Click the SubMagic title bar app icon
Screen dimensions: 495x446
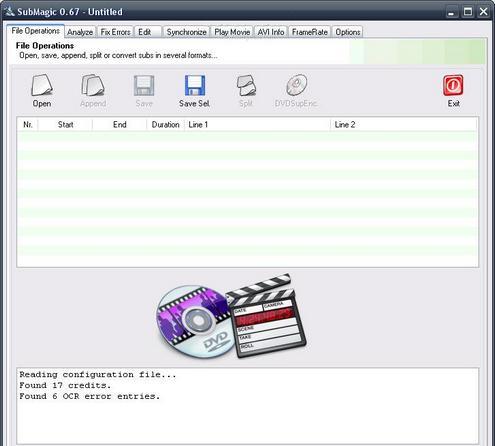(x=9, y=11)
